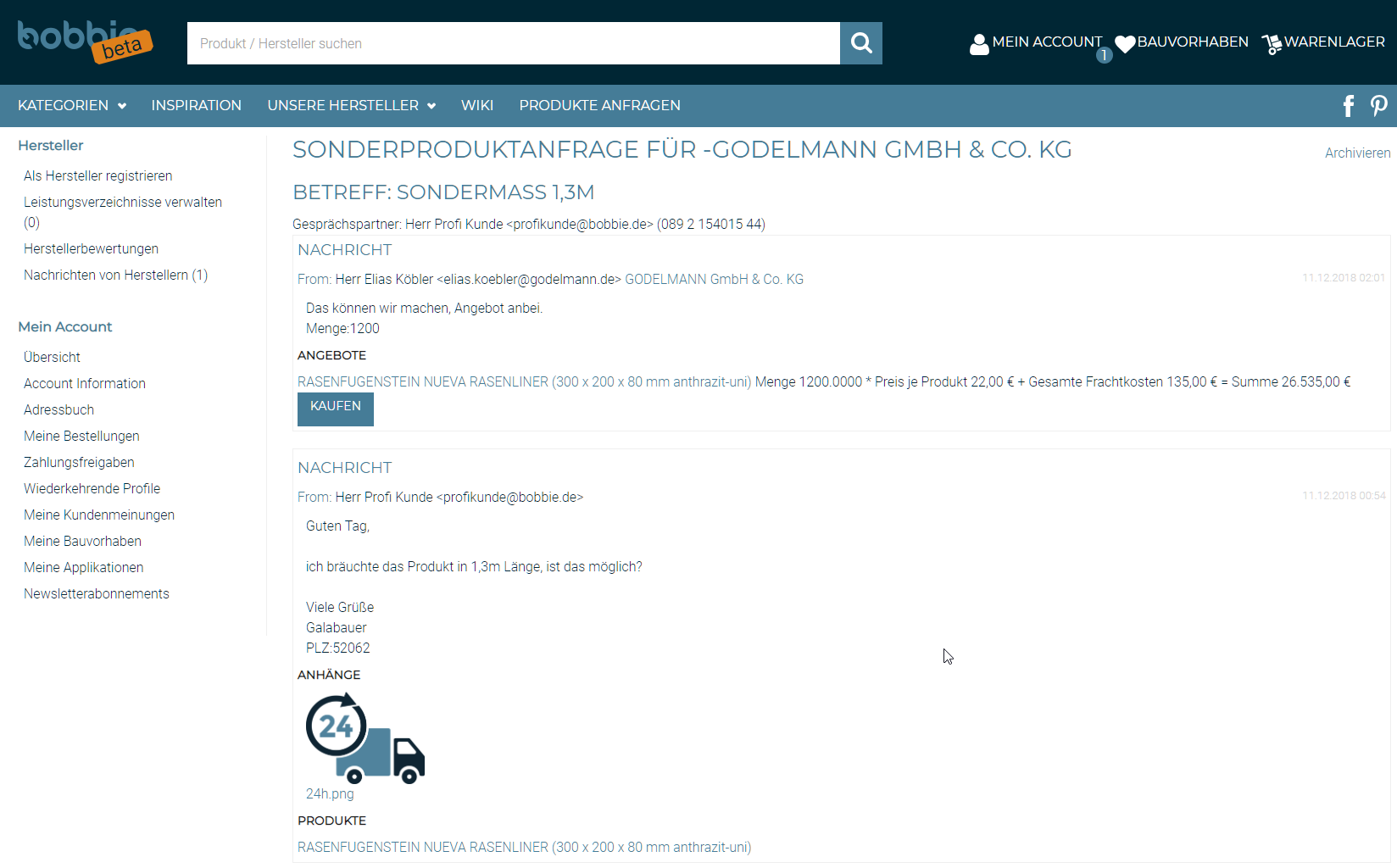Open the Bauvorhaben heart icon
This screenshot has height=868, width=1397.
[x=1125, y=44]
